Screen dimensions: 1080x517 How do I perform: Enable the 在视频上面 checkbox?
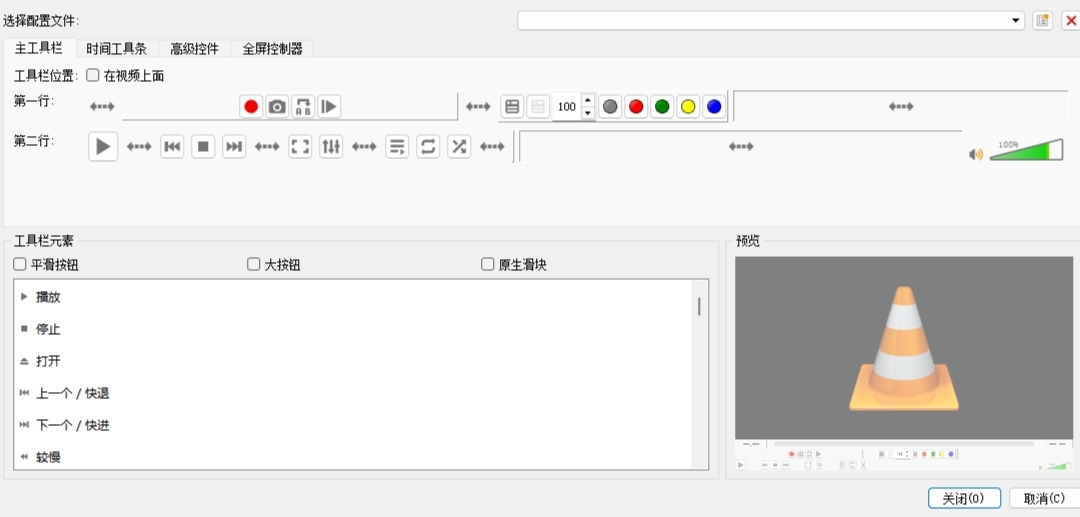pos(92,75)
